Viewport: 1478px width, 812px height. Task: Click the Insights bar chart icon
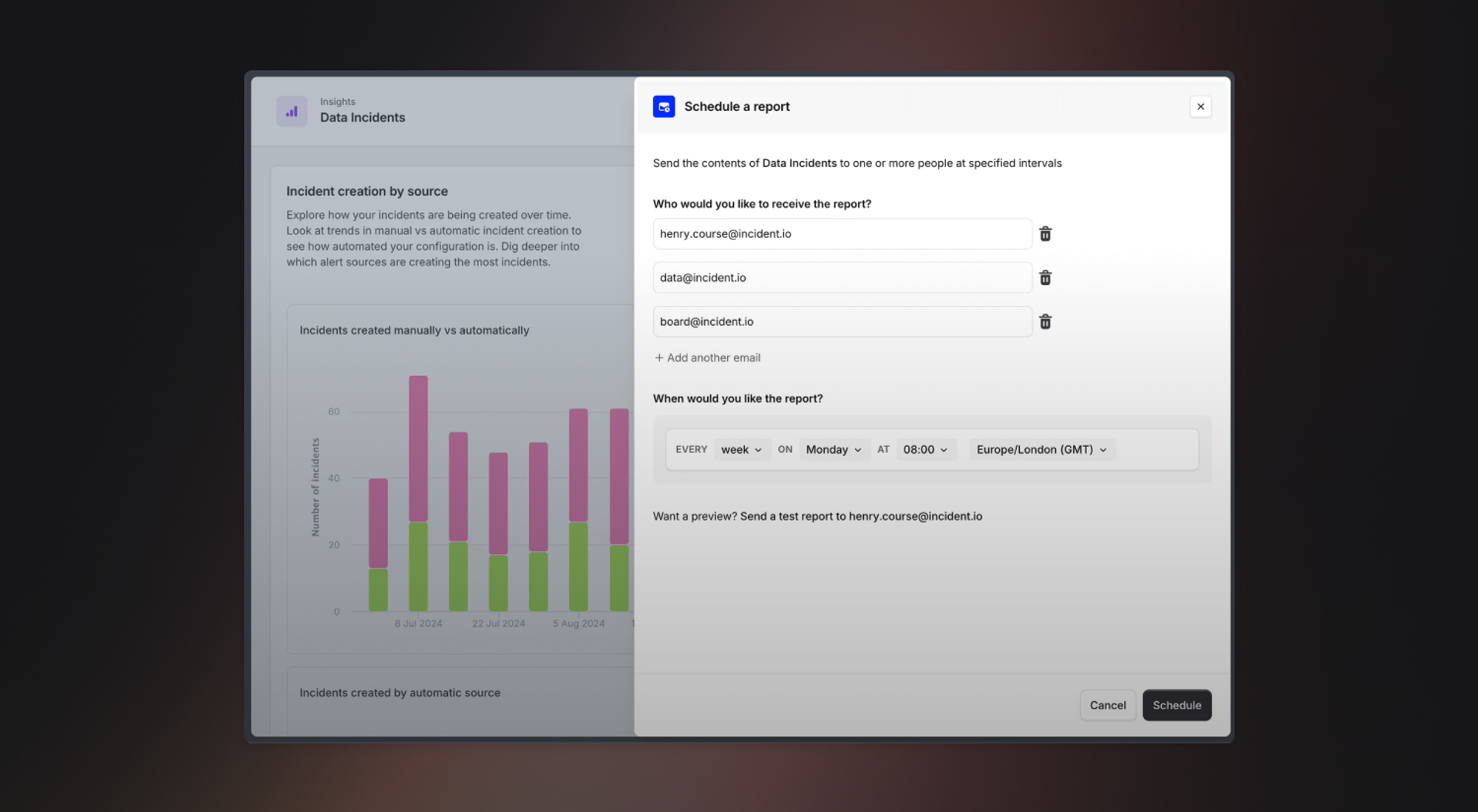(x=292, y=111)
